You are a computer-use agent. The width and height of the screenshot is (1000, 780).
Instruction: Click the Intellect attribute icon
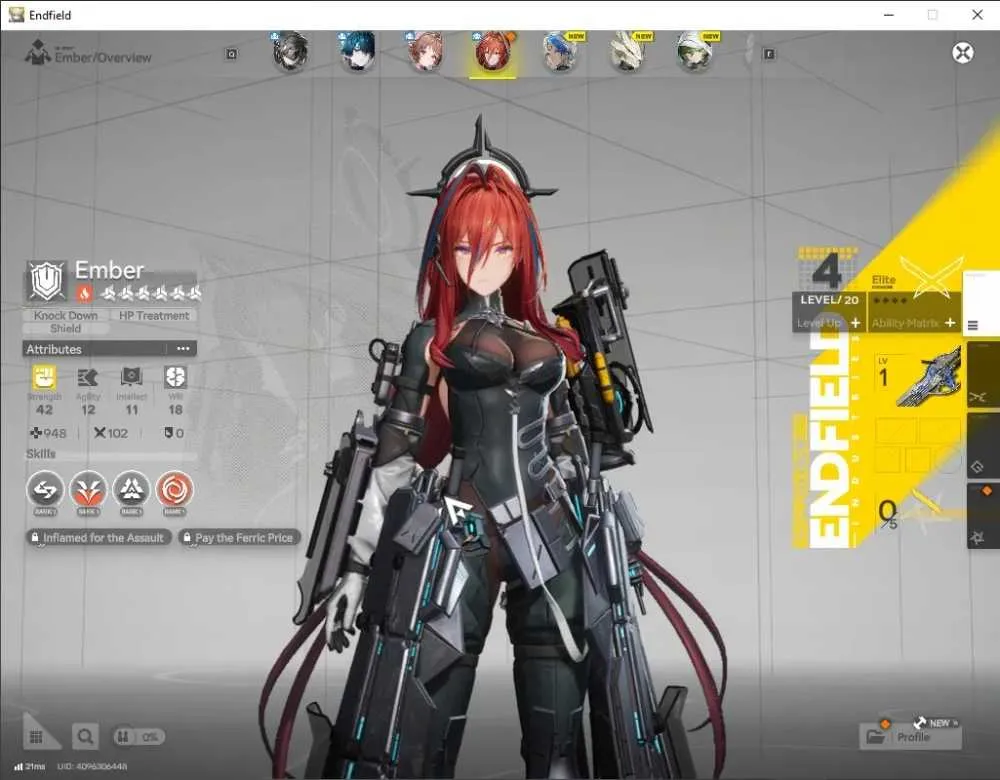click(x=131, y=378)
